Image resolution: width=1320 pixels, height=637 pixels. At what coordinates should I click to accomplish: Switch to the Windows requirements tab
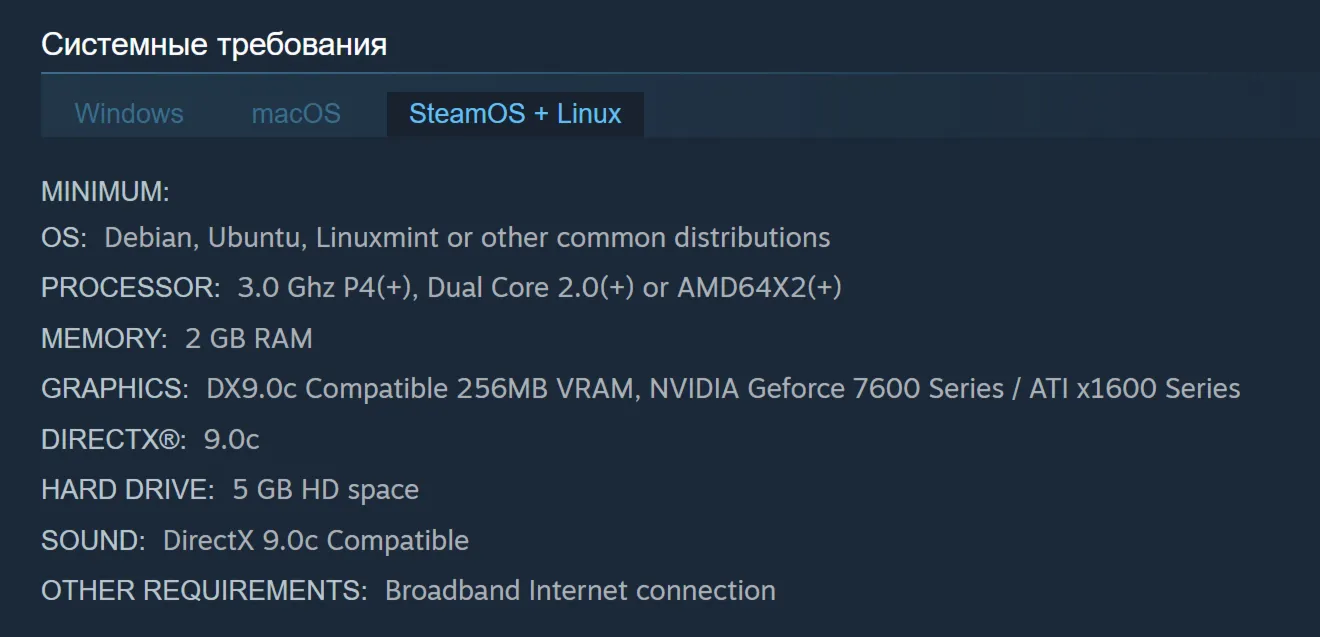[129, 114]
